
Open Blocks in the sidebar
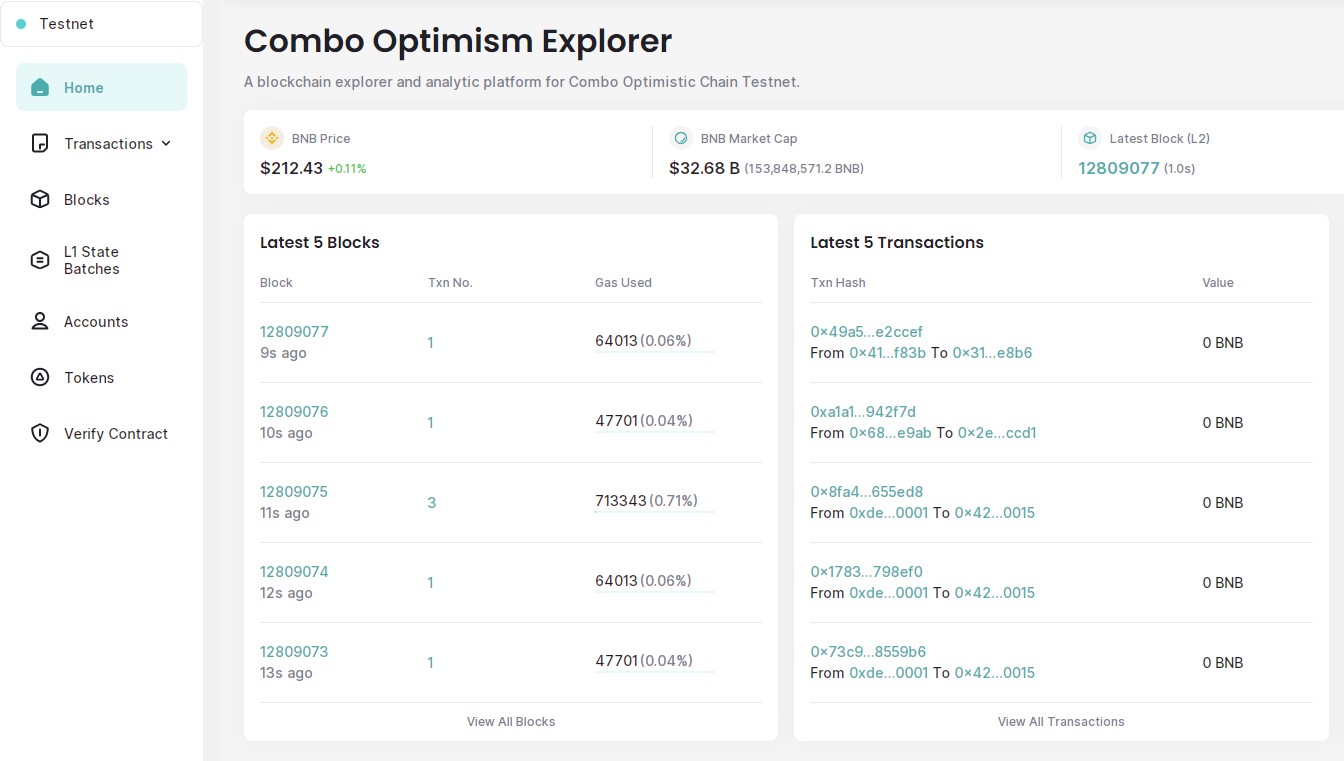(x=86, y=200)
